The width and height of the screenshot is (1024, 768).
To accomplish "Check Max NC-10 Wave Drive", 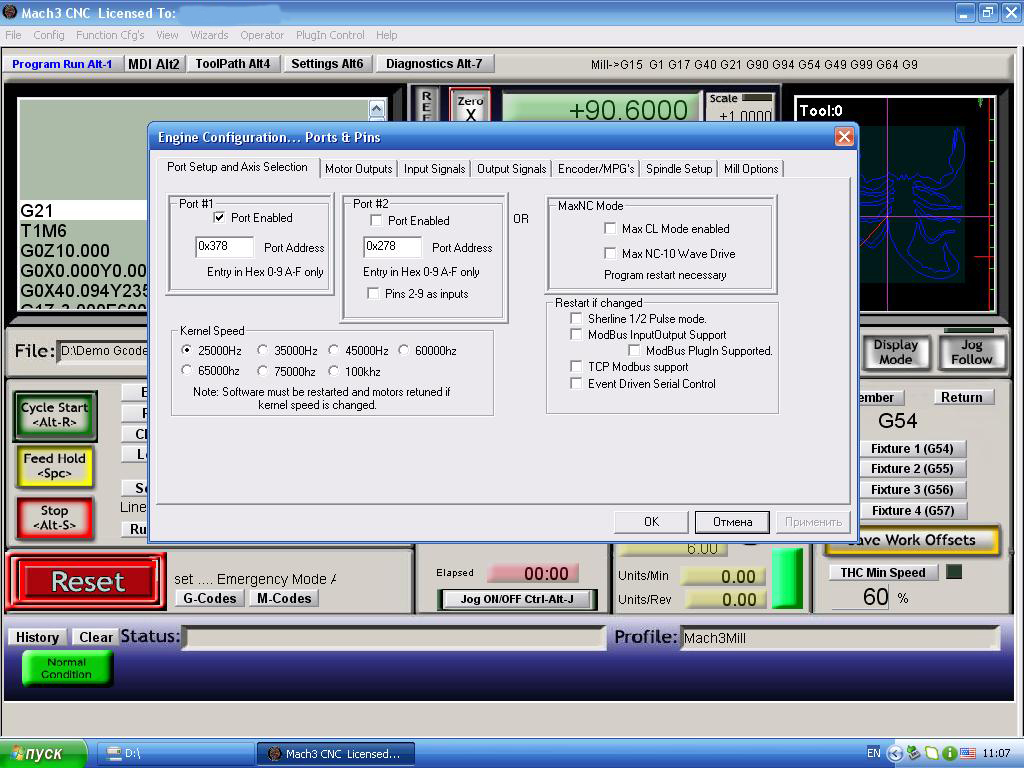I will click(x=610, y=253).
